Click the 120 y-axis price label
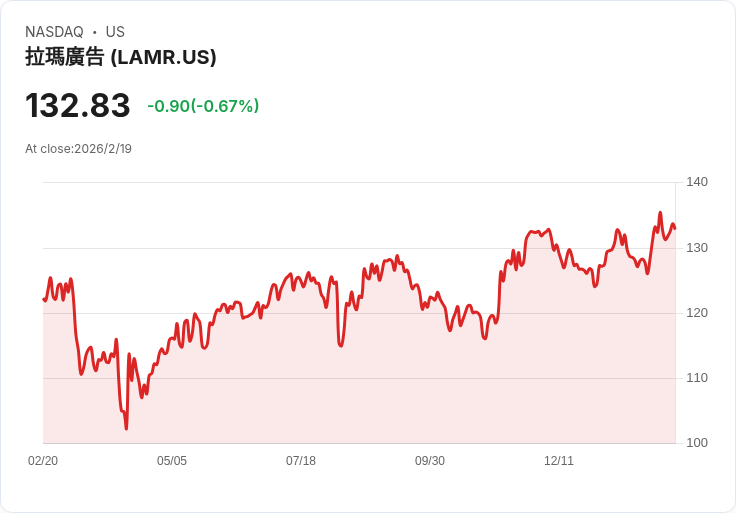Screen dimensions: 736x513 tap(697, 313)
